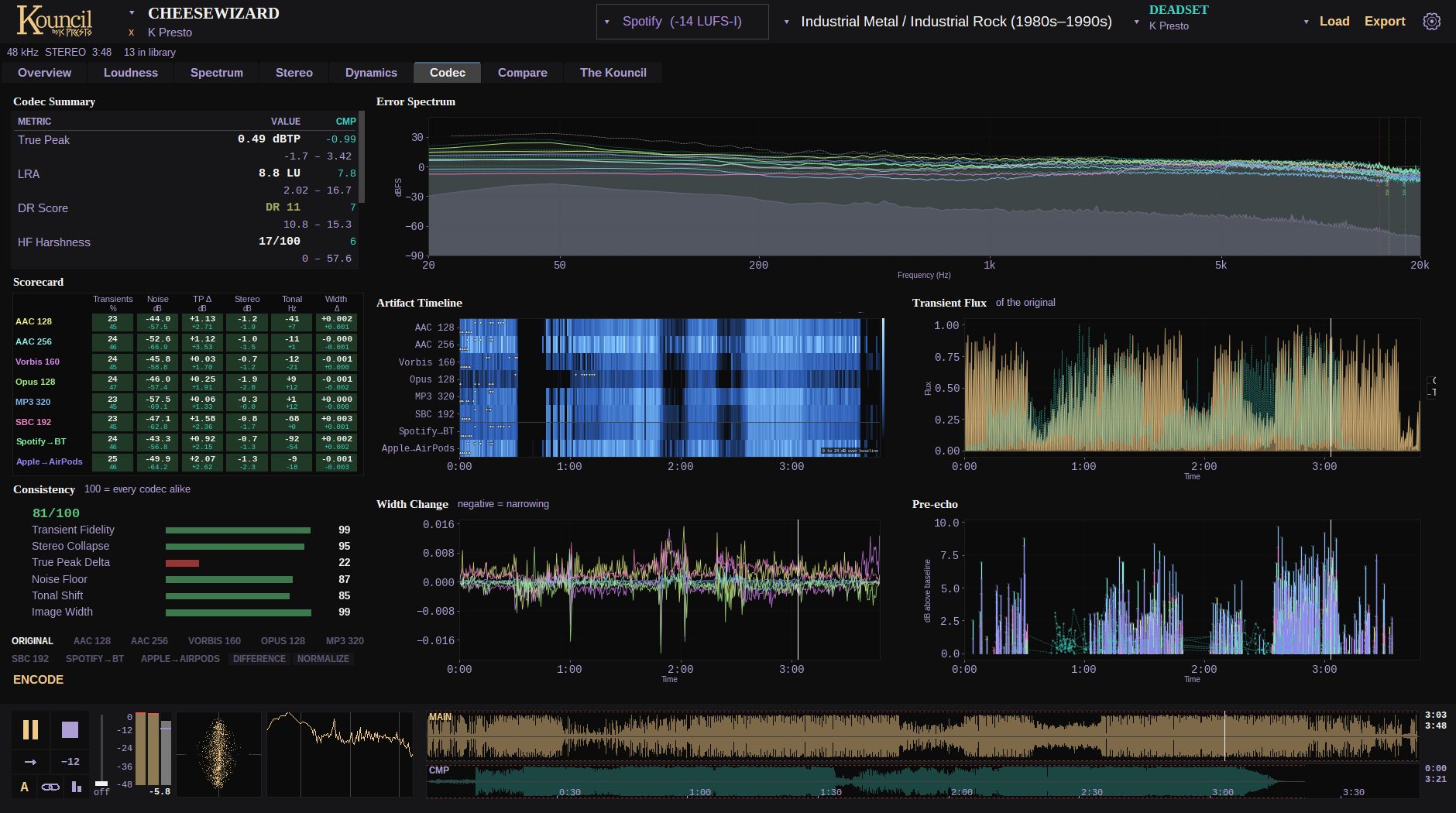This screenshot has height=813, width=1456.
Task: Toggle the AAC 256 audition source
Action: pos(149,641)
